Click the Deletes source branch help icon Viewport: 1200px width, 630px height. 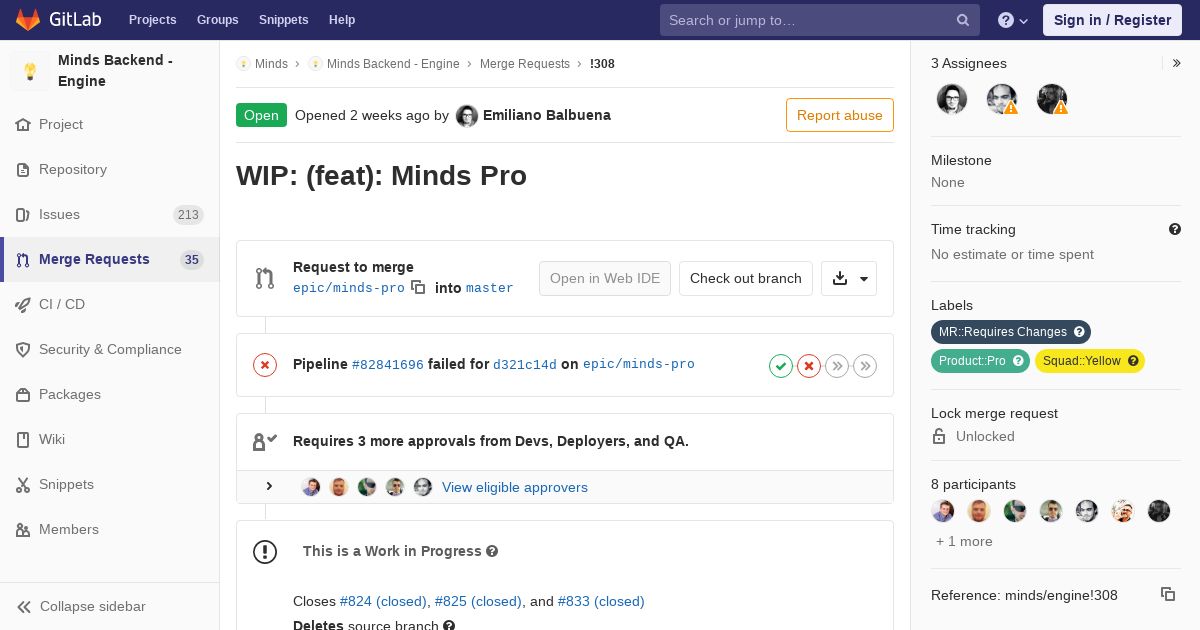tap(449, 626)
